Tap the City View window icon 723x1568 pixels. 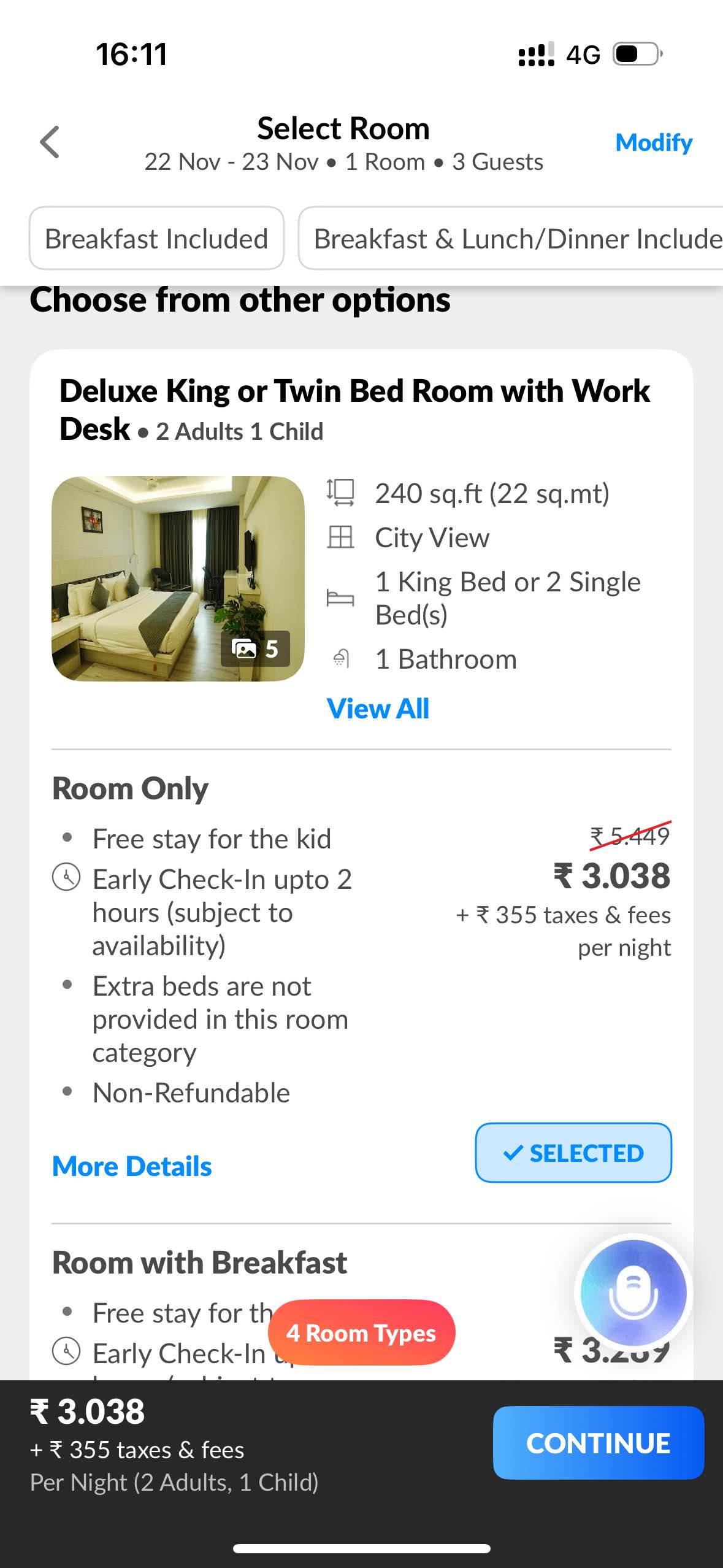coord(340,537)
